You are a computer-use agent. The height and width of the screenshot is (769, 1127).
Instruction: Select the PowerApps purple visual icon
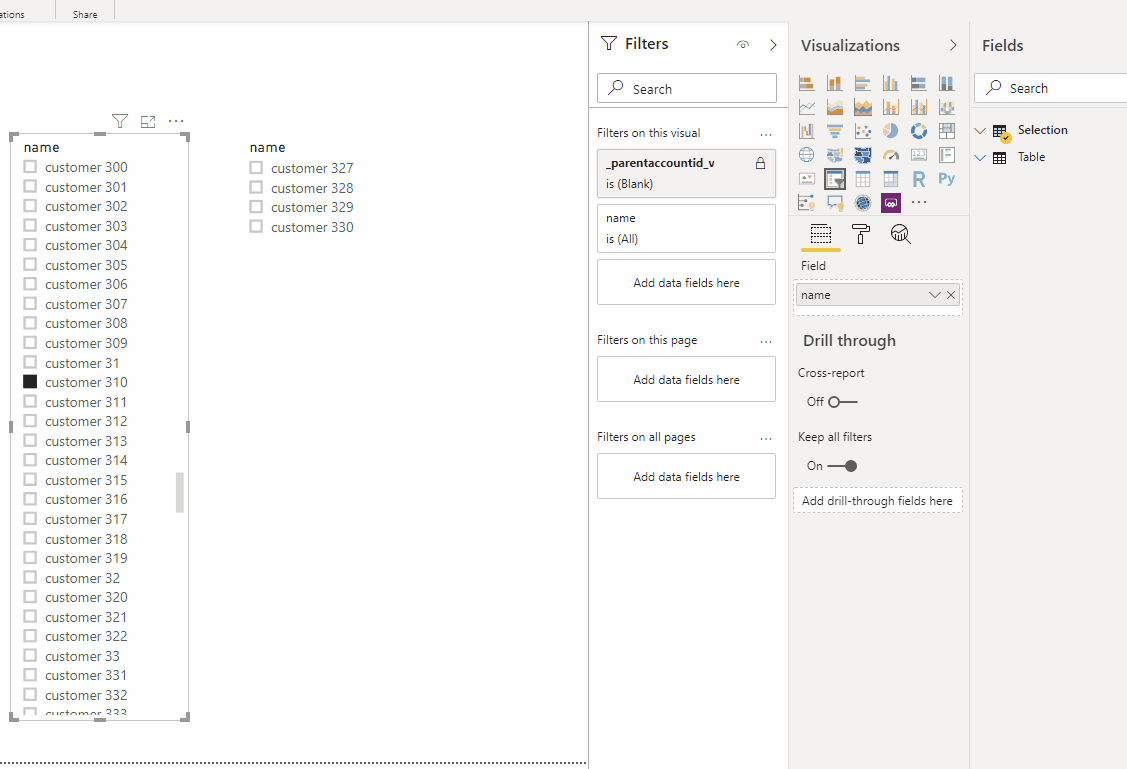(x=891, y=203)
